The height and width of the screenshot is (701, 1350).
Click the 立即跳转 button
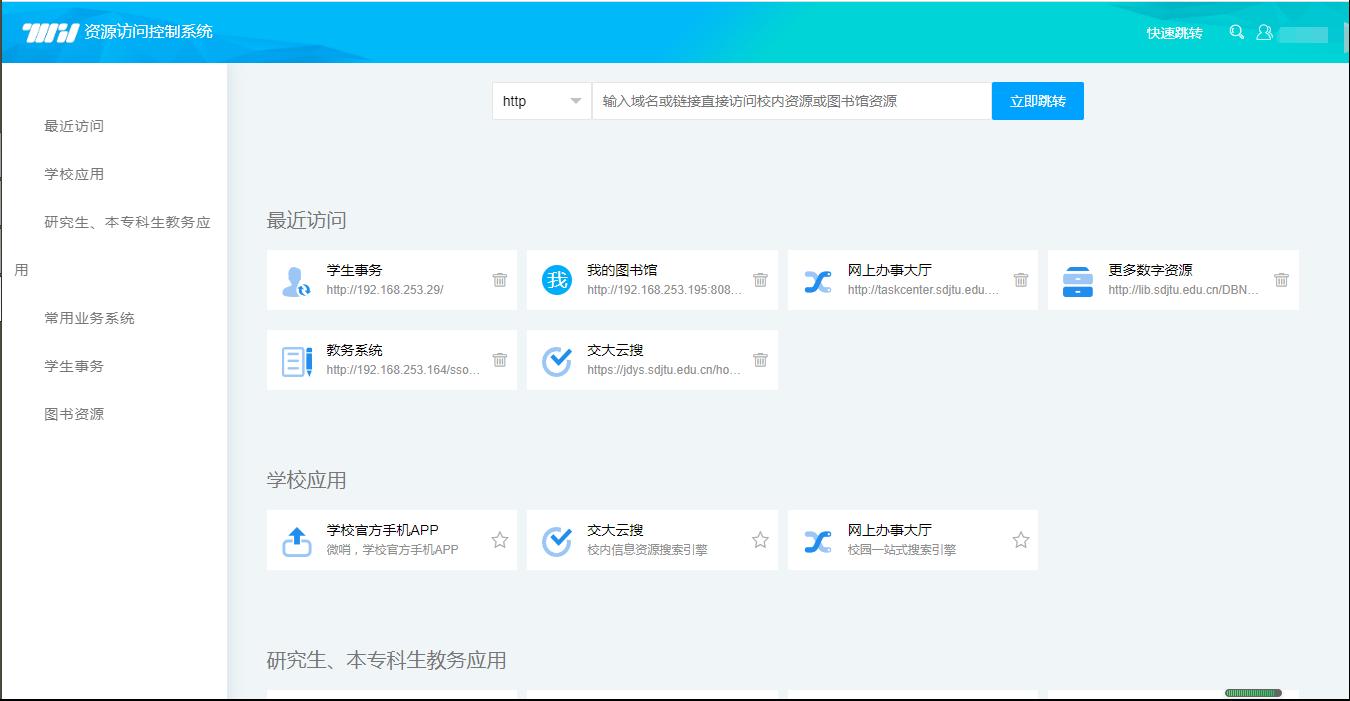point(1038,101)
